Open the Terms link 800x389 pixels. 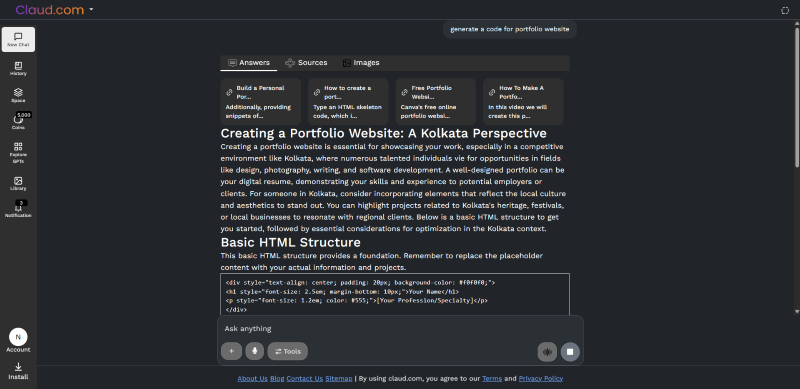492,378
